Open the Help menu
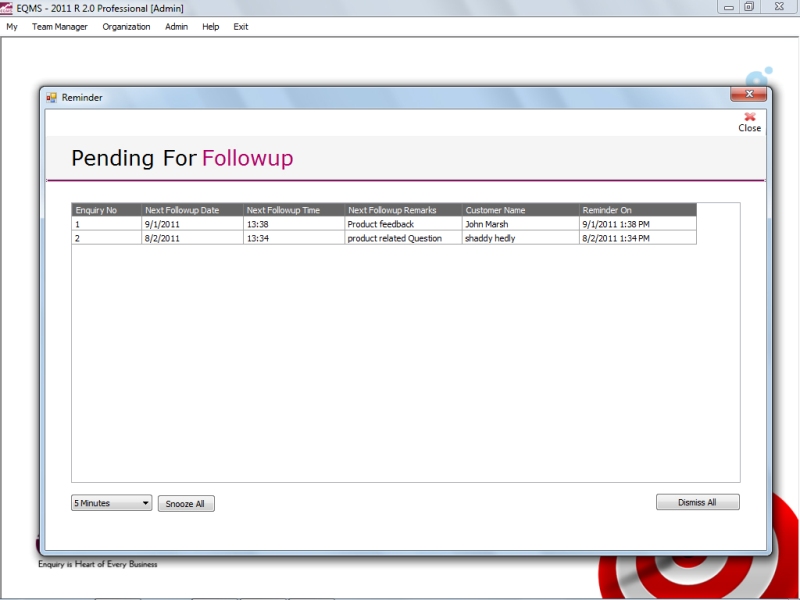This screenshot has height=600, width=800. click(x=210, y=27)
